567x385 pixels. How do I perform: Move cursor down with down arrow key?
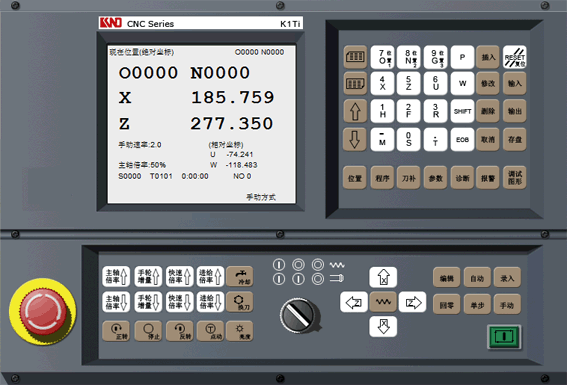pos(355,139)
